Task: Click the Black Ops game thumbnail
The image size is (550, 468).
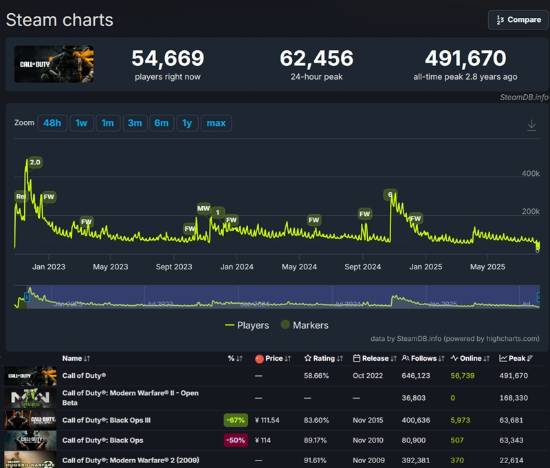Action: (x=31, y=440)
